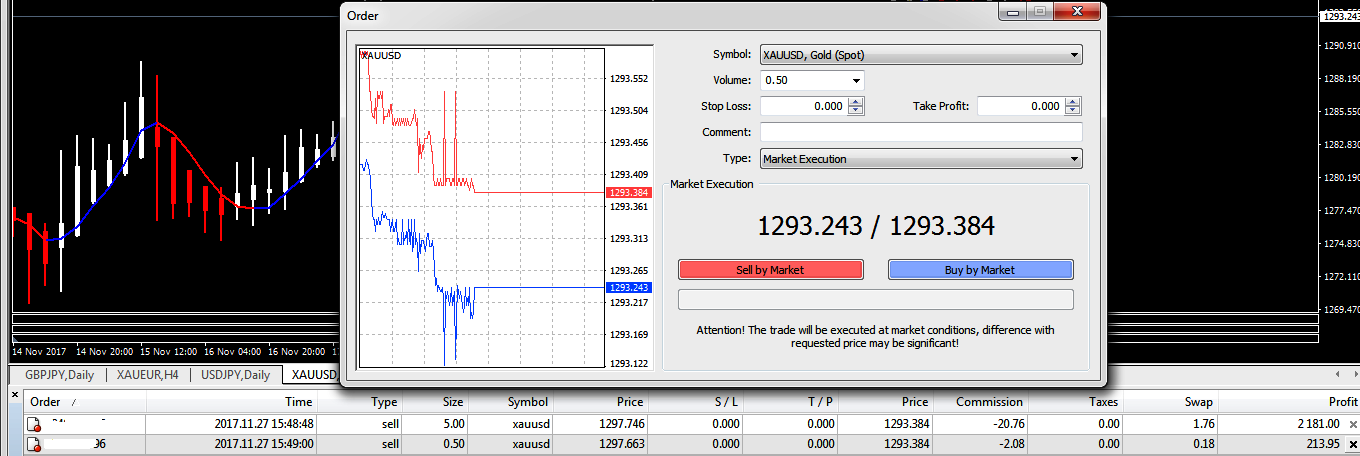Screen dimensions: 1360x456
Task: Switch to USDJPY,Daily chart tab
Action: 236,375
